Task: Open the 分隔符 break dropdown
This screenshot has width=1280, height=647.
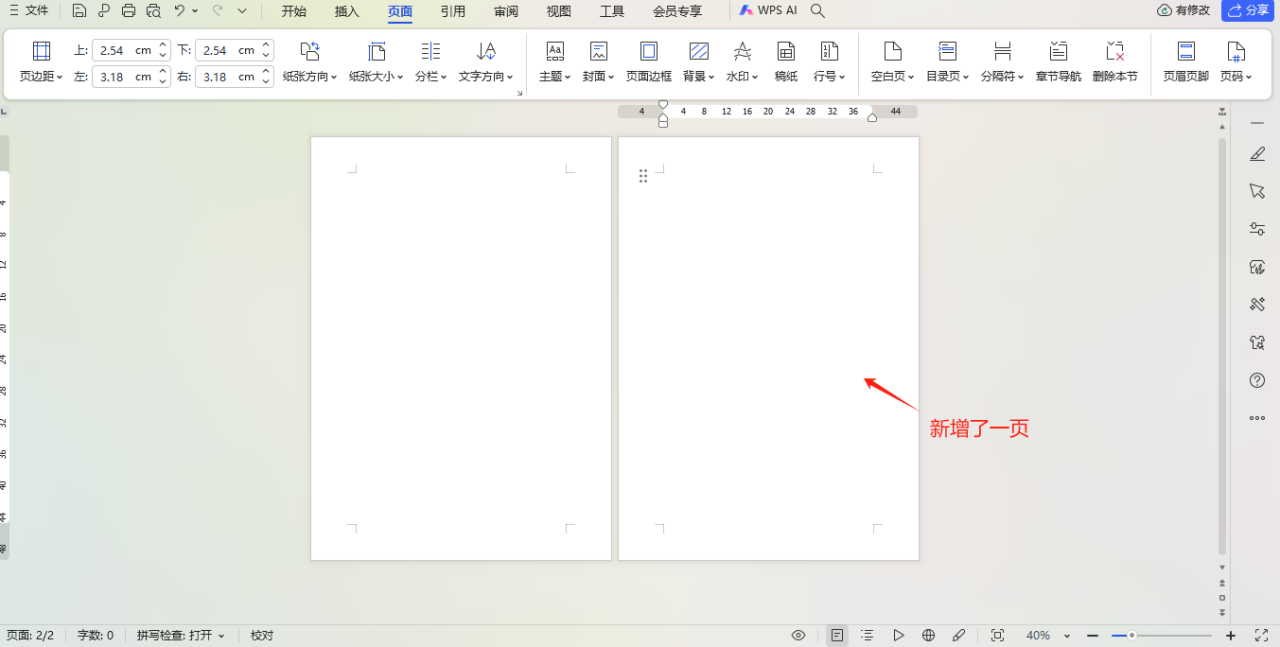Action: point(1003,62)
